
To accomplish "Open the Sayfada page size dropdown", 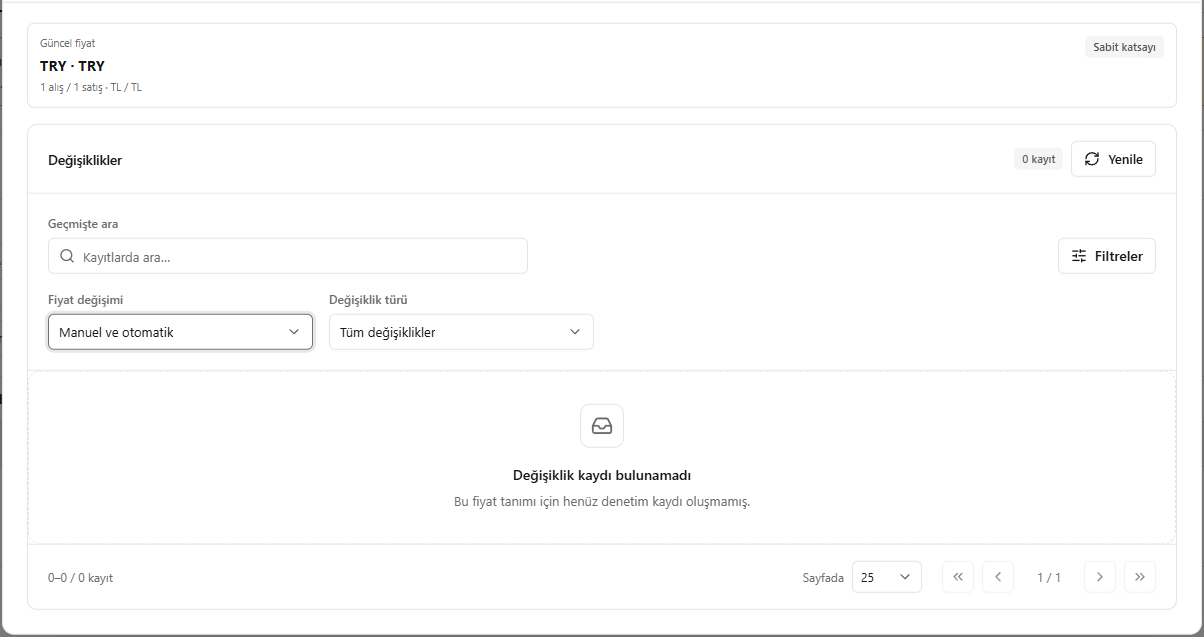I will click(x=887, y=577).
